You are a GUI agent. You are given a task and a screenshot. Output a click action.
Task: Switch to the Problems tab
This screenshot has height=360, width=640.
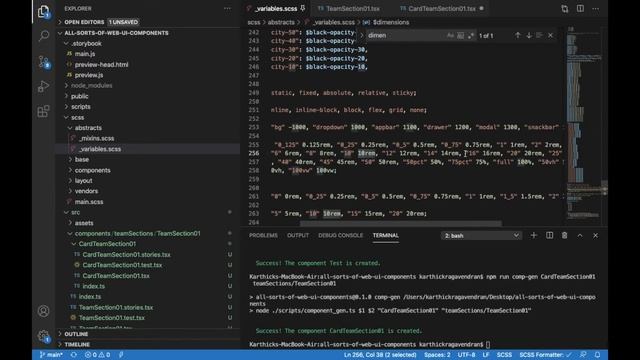263,236
